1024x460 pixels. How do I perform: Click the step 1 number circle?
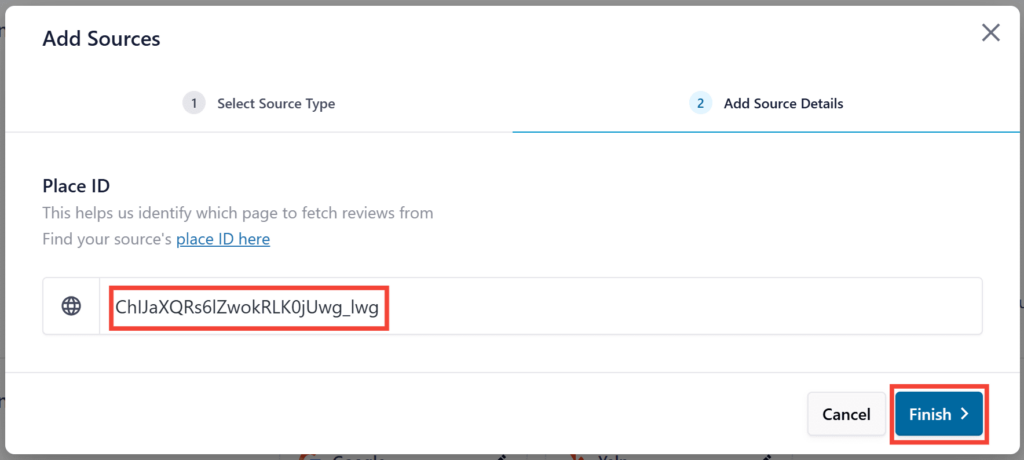point(194,103)
